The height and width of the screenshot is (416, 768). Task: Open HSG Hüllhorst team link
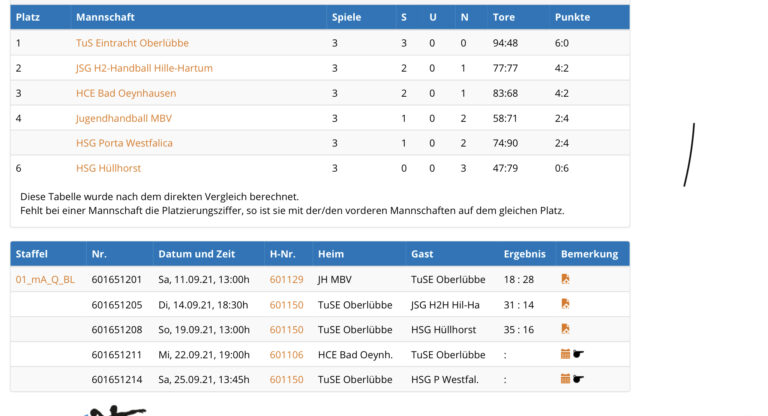(110, 168)
